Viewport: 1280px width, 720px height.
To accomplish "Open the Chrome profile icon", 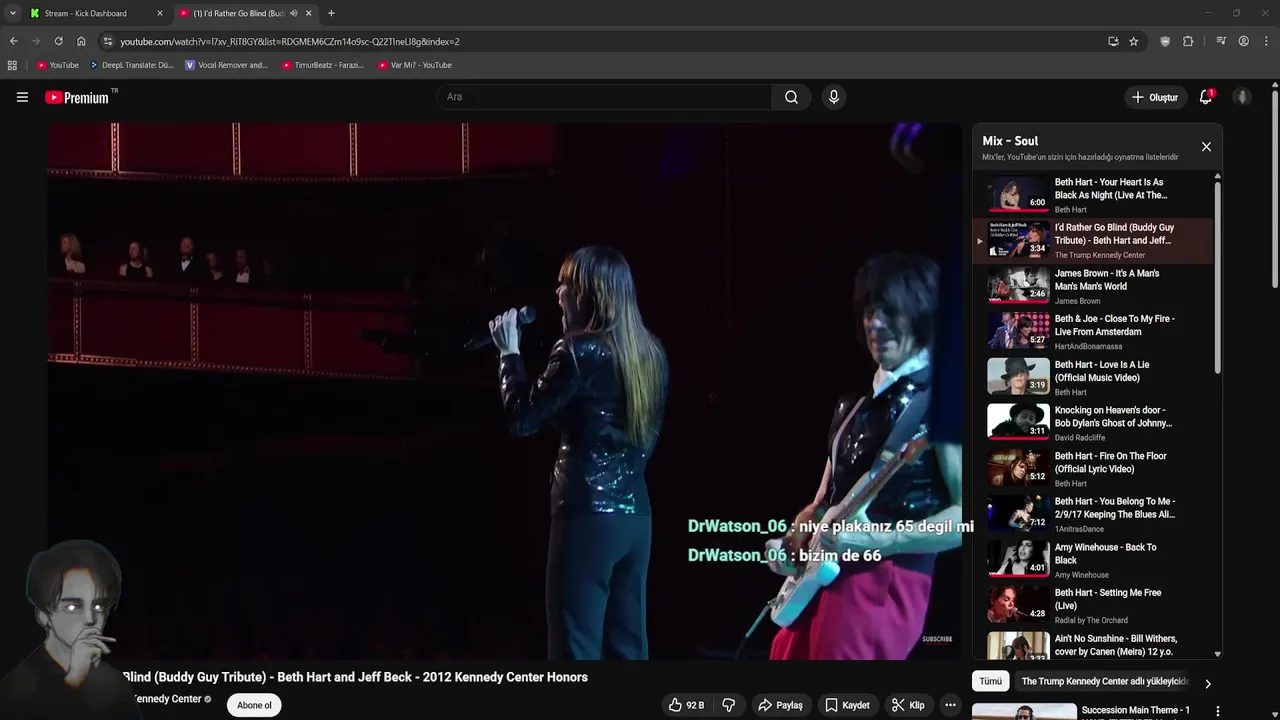I will [1243, 41].
